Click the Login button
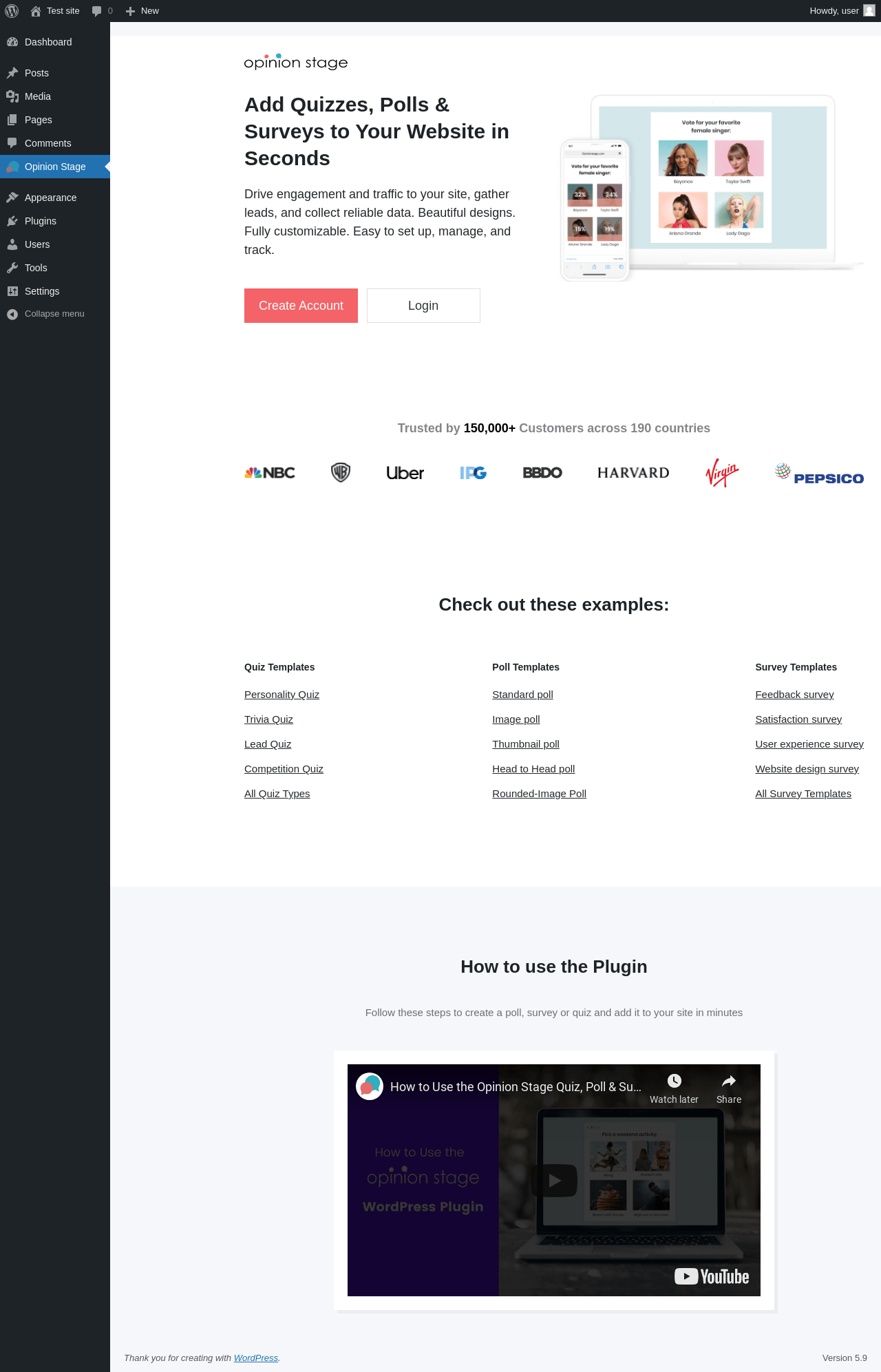The image size is (881, 1372). click(x=423, y=306)
